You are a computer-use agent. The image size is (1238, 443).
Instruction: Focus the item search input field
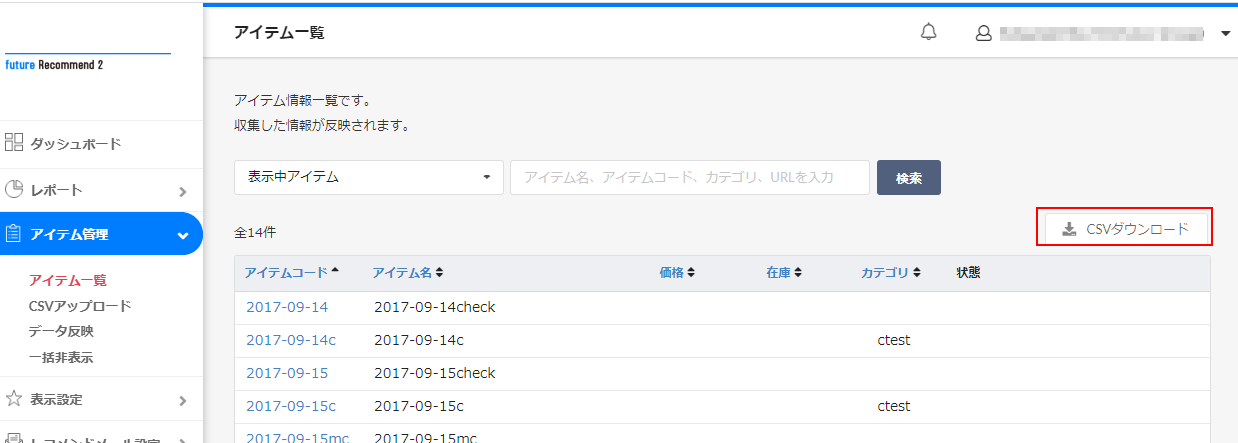click(x=690, y=177)
